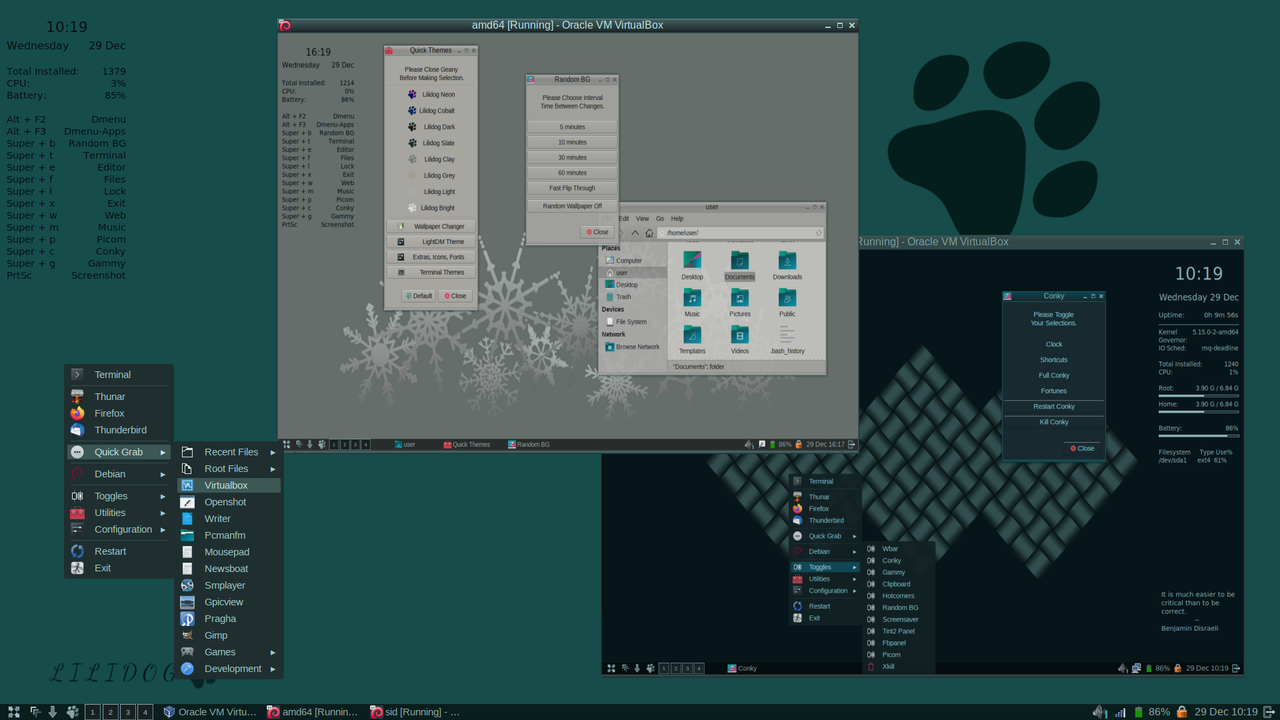Open the Help menu in file manager
This screenshot has width=1280, height=720.
677,218
